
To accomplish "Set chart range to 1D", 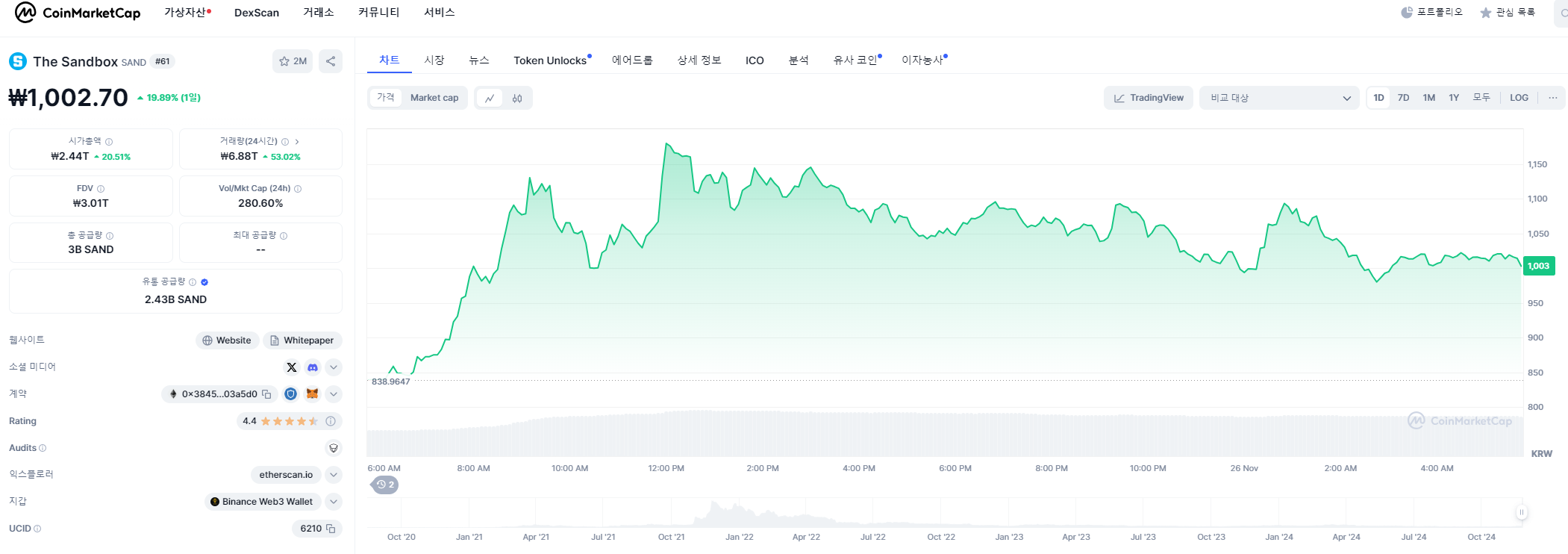I will (x=1379, y=98).
